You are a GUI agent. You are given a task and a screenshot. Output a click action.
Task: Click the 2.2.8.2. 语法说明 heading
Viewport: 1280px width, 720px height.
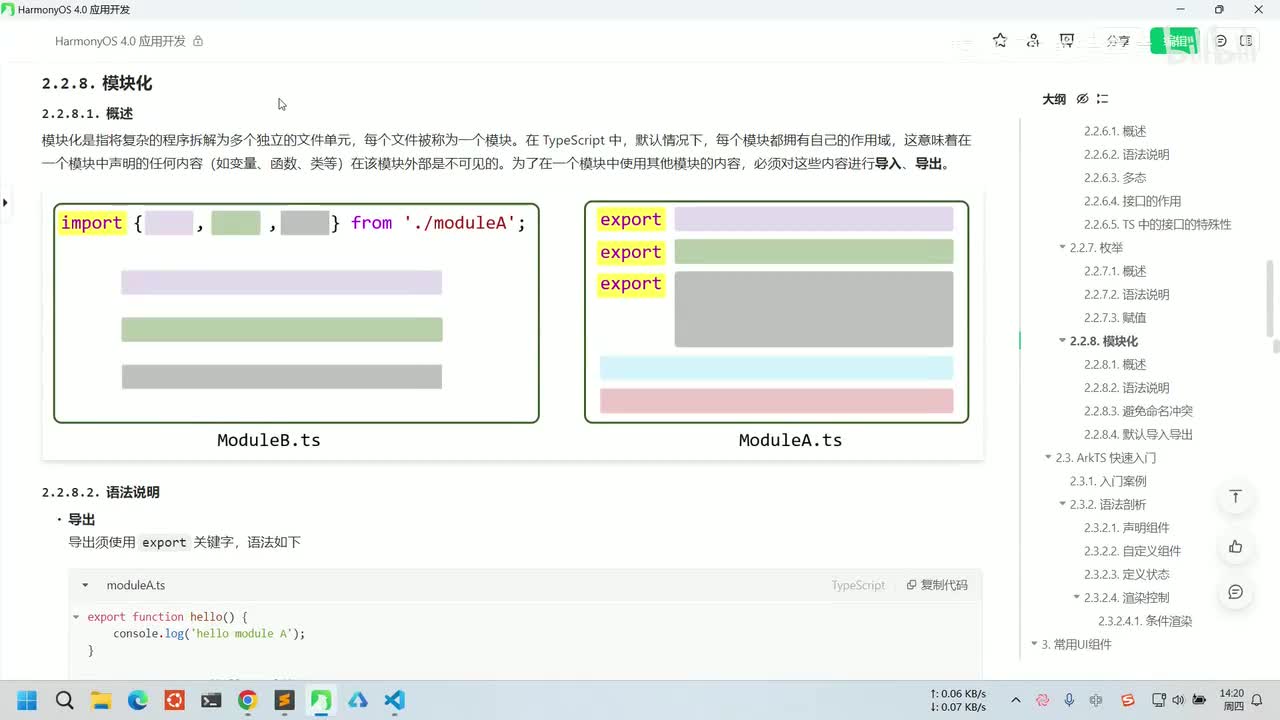point(100,492)
